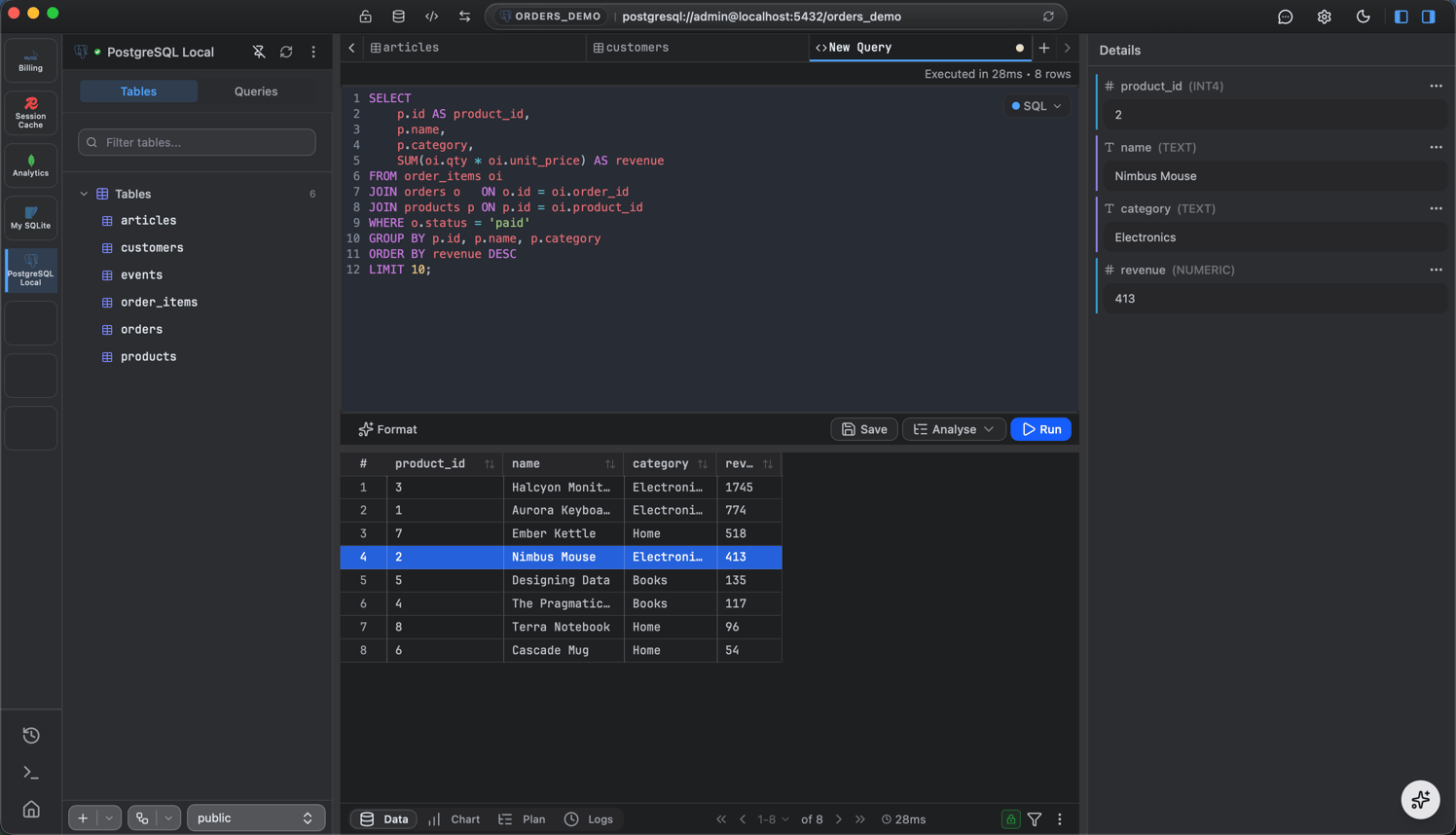Switch to the Chart view tab
Image resolution: width=1456 pixels, height=835 pixels.
pyautogui.click(x=455, y=819)
